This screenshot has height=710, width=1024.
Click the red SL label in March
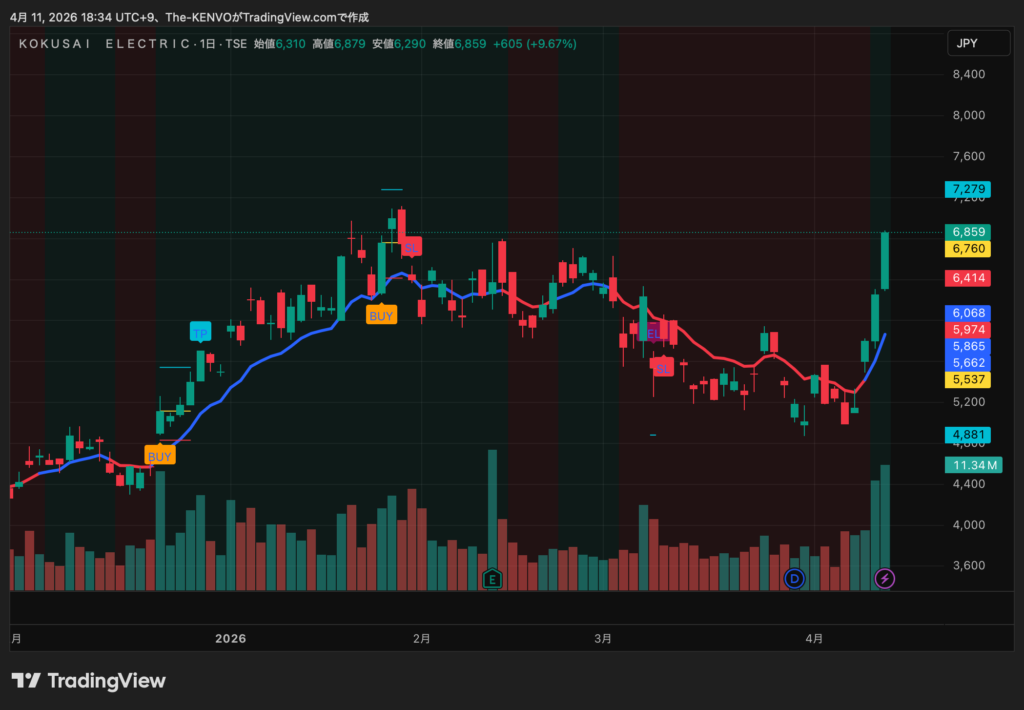point(662,367)
